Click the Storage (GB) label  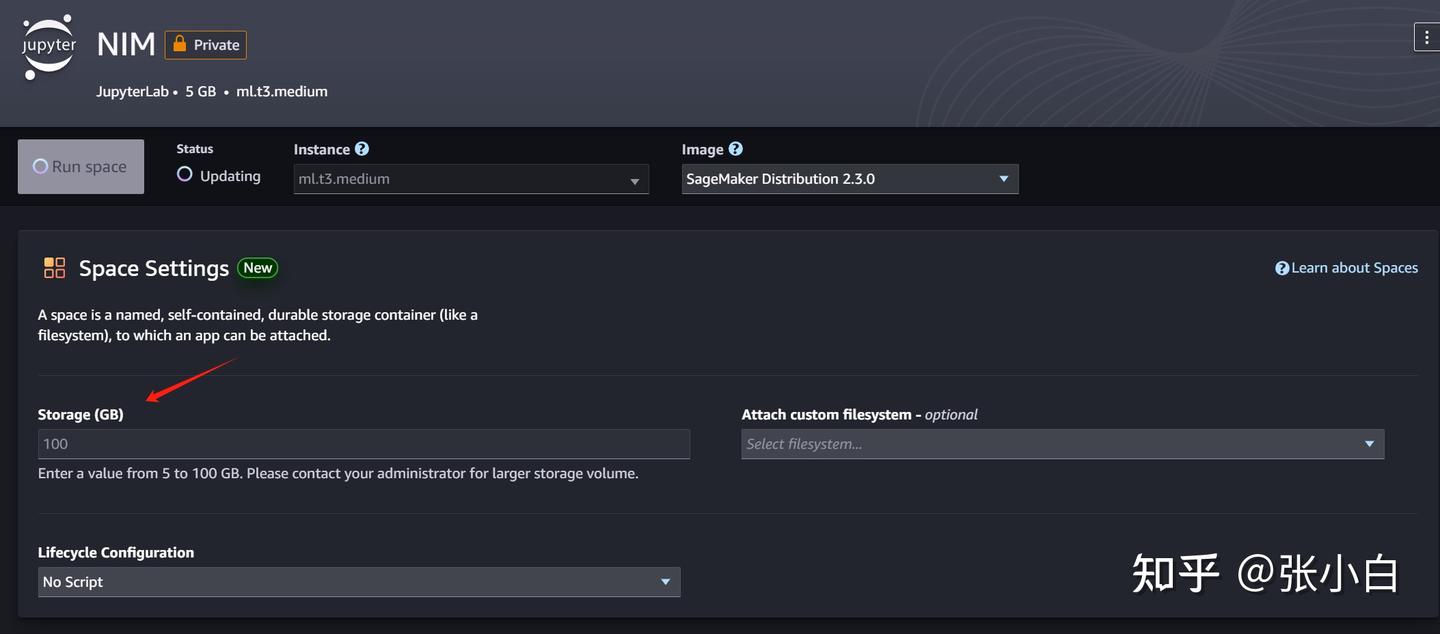81,414
